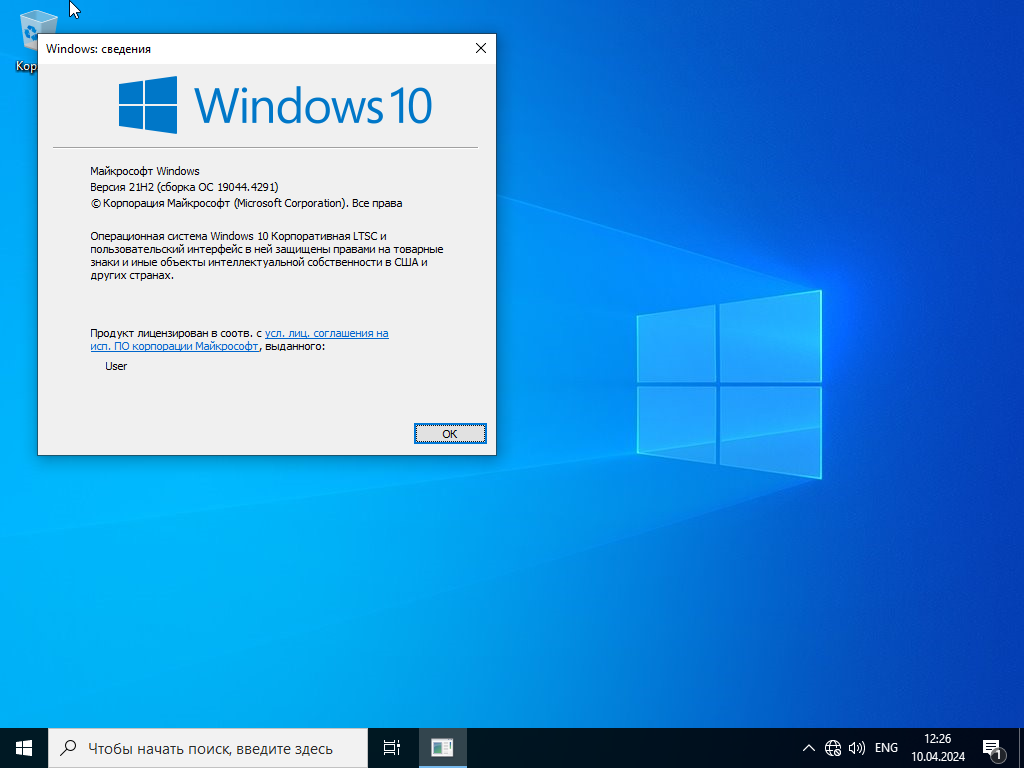Click the Windows 10 logo banner

275,104
